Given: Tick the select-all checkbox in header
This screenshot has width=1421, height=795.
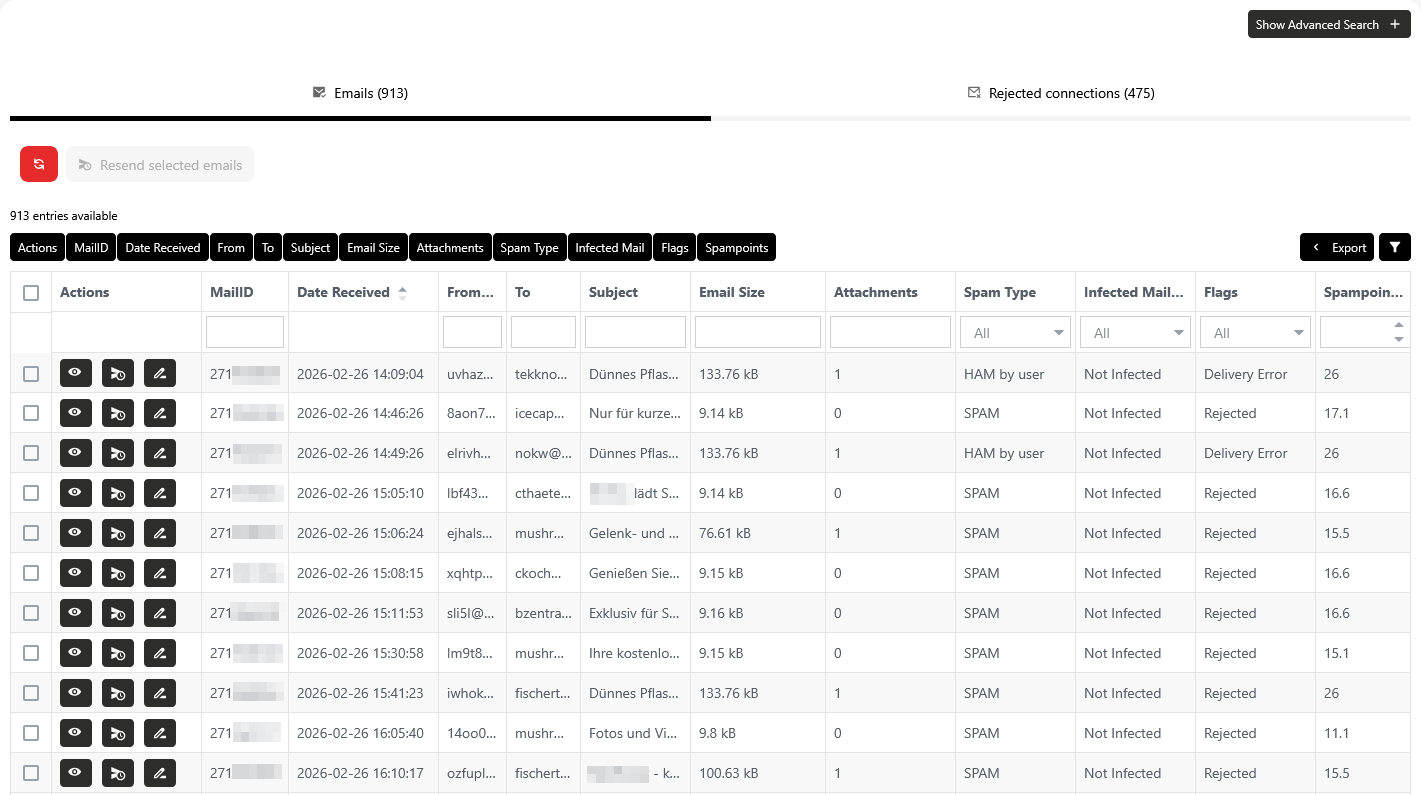Looking at the screenshot, I should click(31, 293).
